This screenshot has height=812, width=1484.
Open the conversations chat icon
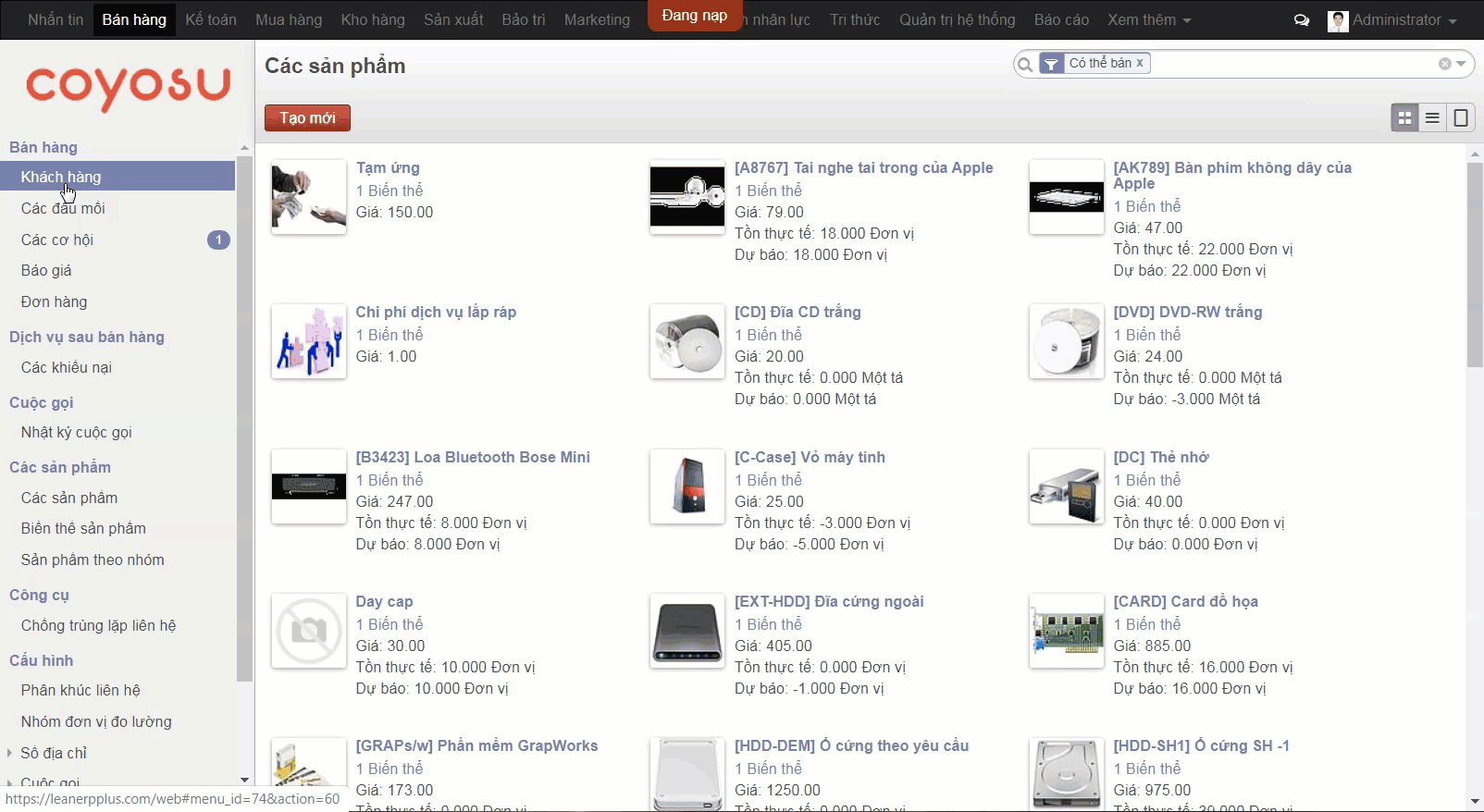1301,19
